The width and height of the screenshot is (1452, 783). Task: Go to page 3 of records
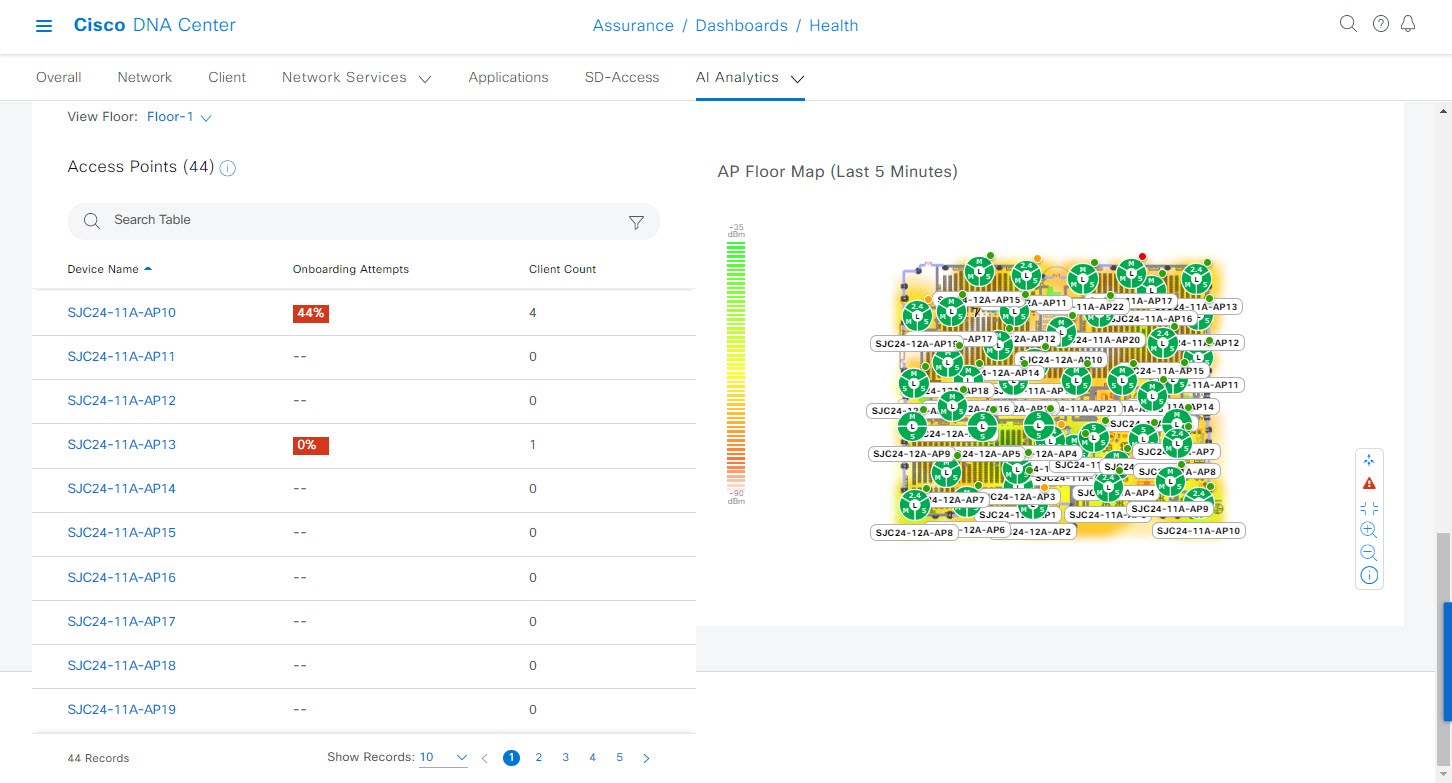(565, 758)
